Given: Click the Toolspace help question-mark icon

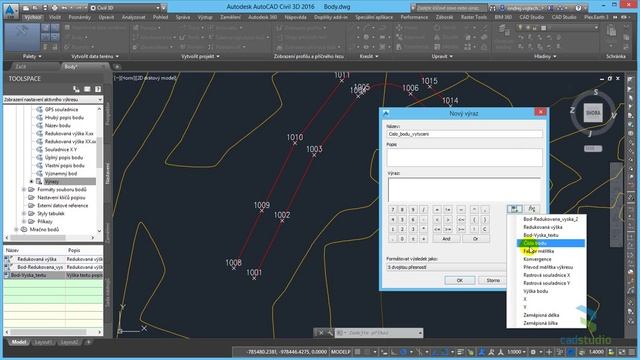Looking at the screenshot, I should (x=98, y=89).
